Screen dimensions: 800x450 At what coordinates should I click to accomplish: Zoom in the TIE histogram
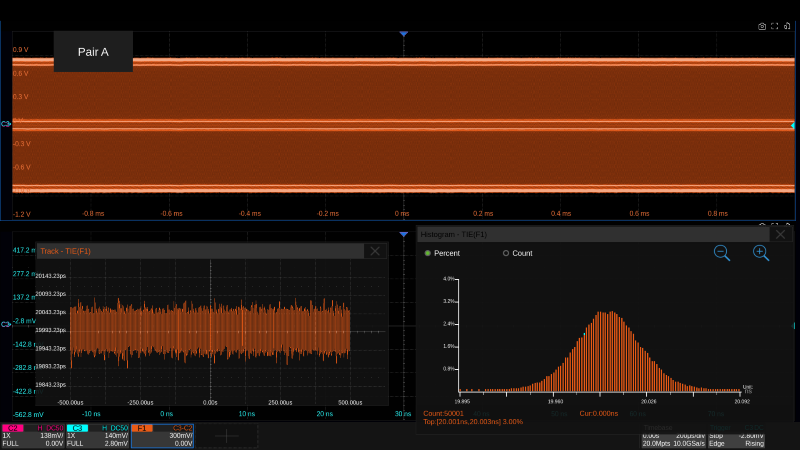click(x=761, y=253)
